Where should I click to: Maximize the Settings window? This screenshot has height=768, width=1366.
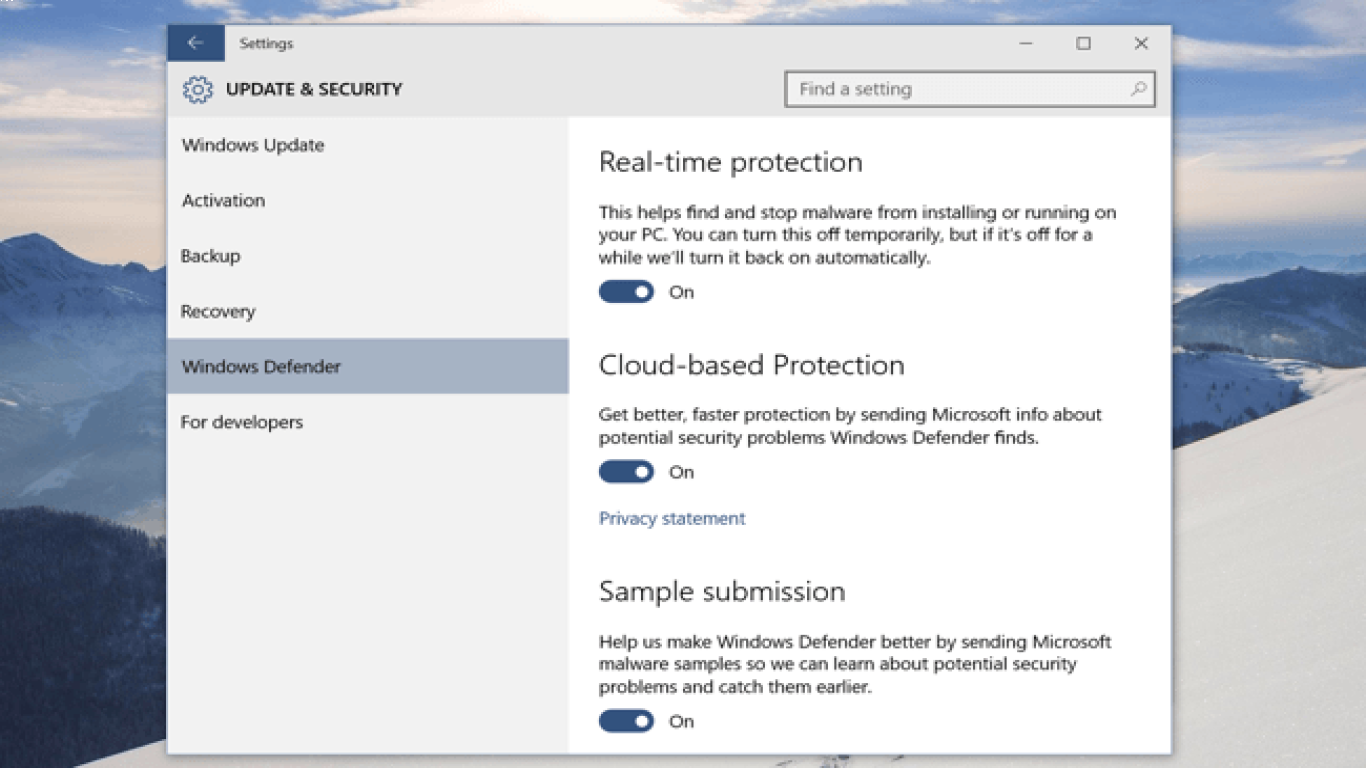coord(1083,43)
